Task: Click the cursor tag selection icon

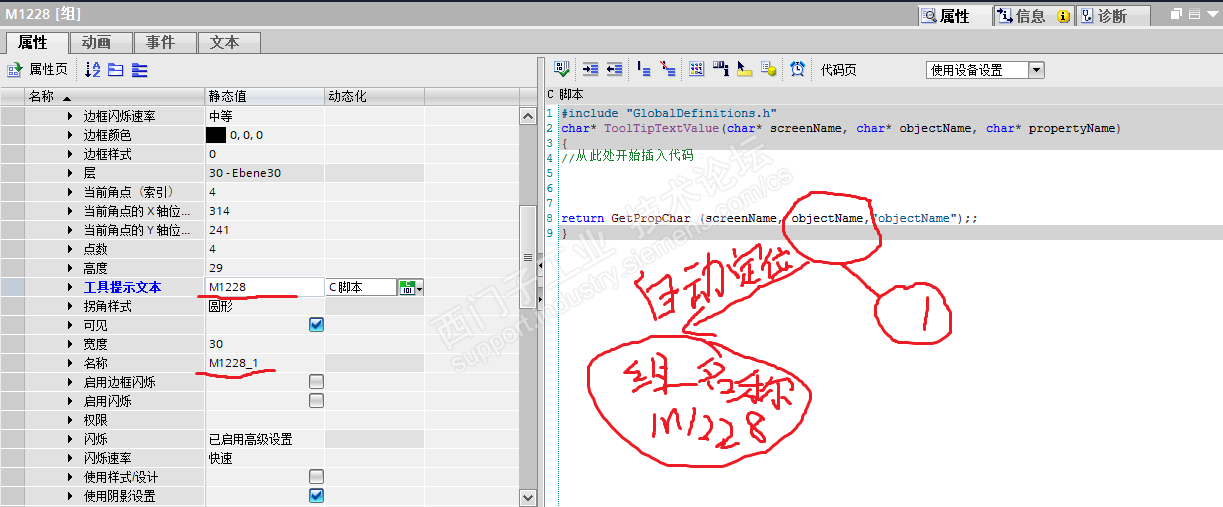Action: point(744,69)
